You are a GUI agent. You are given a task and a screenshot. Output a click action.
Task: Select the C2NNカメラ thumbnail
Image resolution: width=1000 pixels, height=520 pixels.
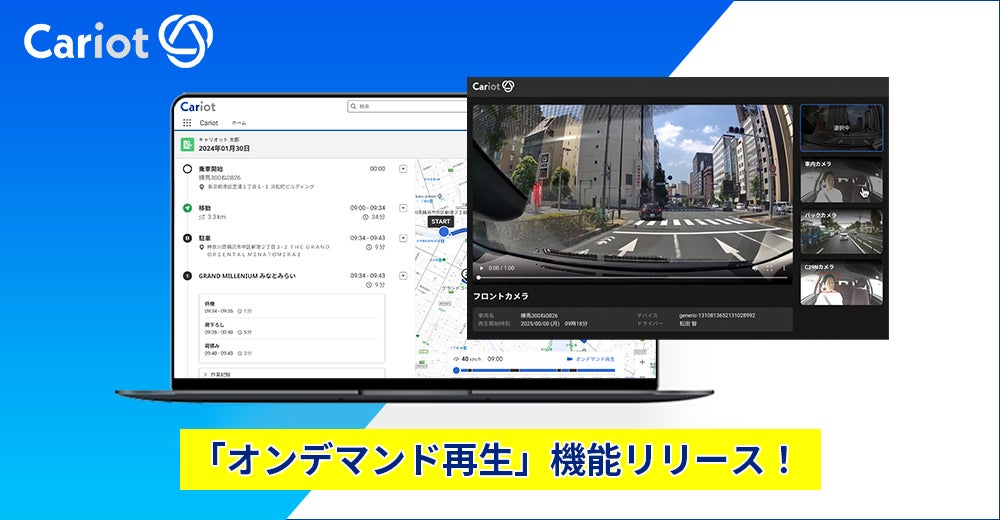[841, 283]
